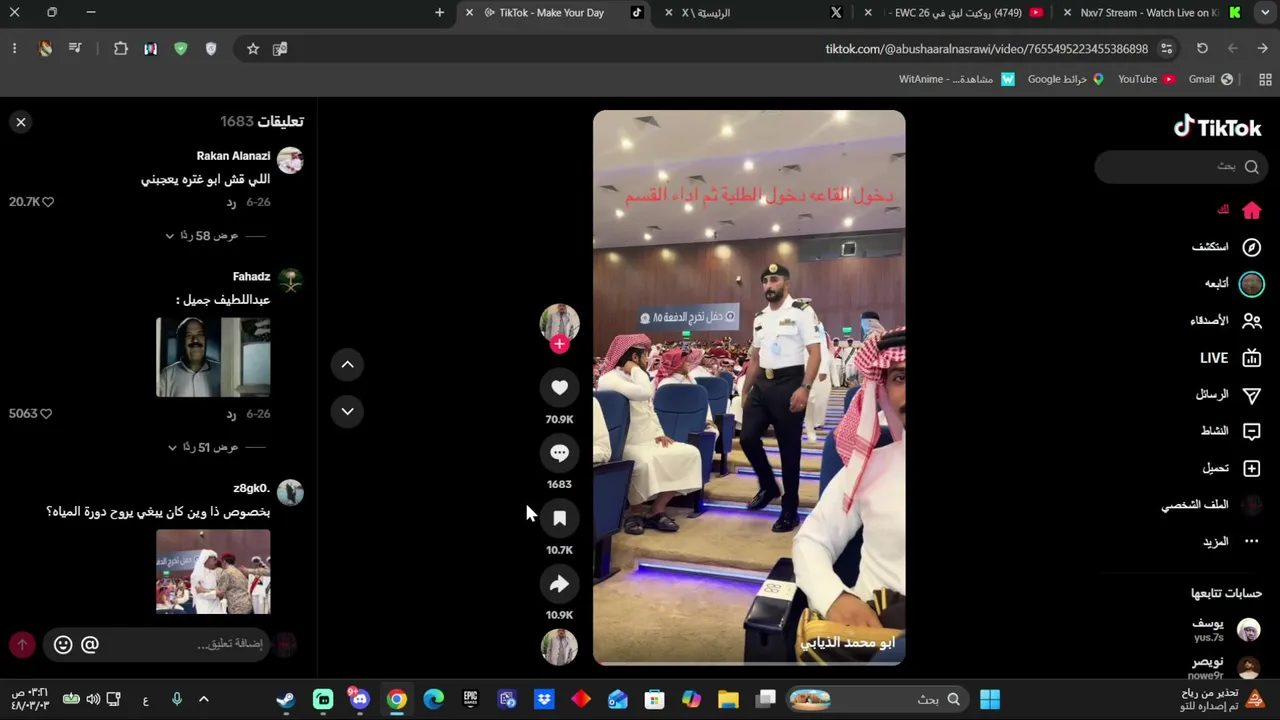
Task: Open the image attached to z8gk0.'s comment
Action: point(213,572)
